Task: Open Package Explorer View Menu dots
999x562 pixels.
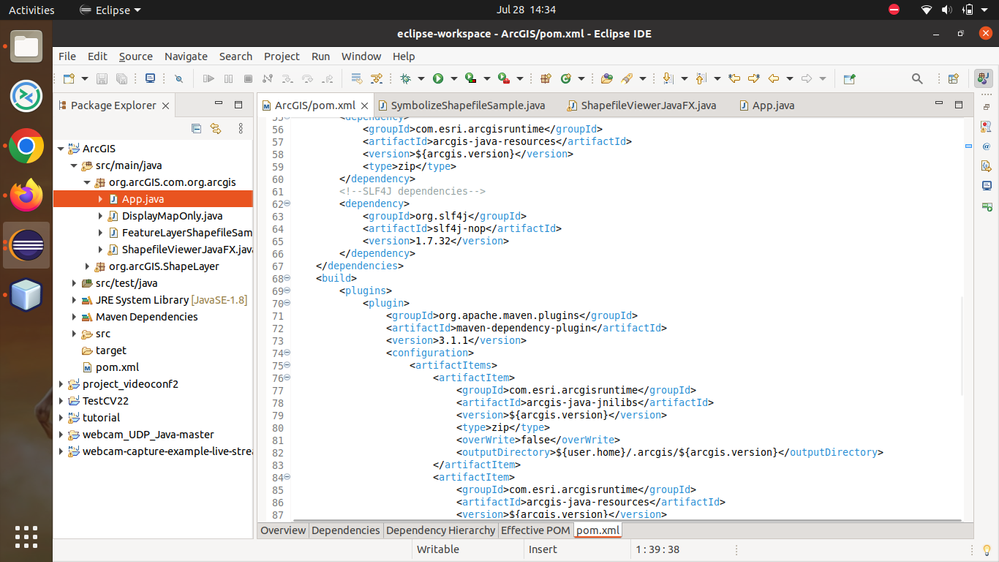Action: [x=241, y=128]
